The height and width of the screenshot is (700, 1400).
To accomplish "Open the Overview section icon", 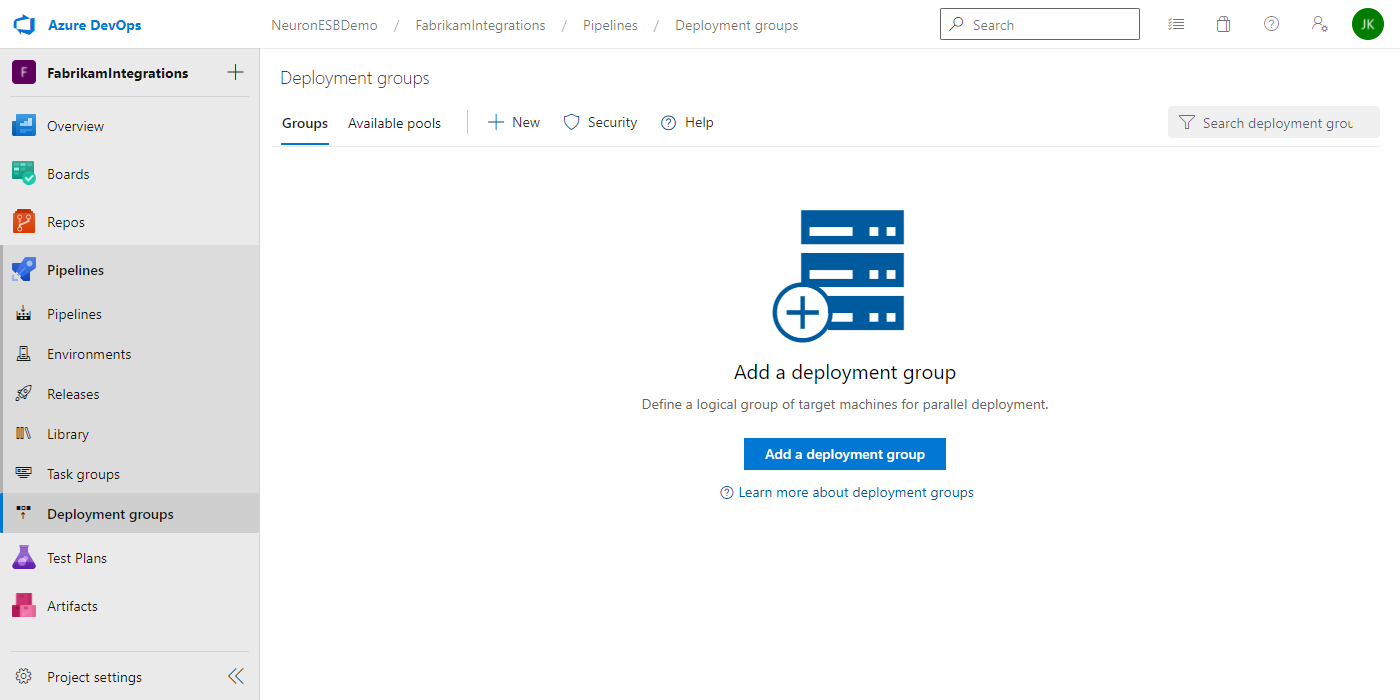I will pyautogui.click(x=24, y=126).
